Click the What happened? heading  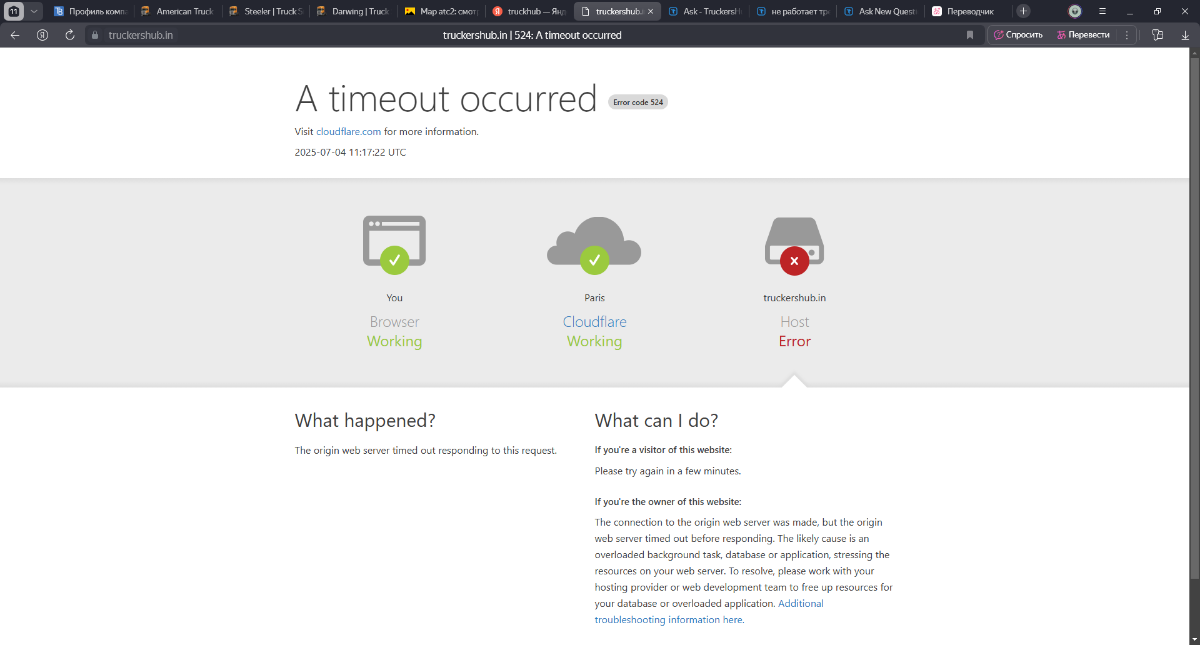point(365,421)
